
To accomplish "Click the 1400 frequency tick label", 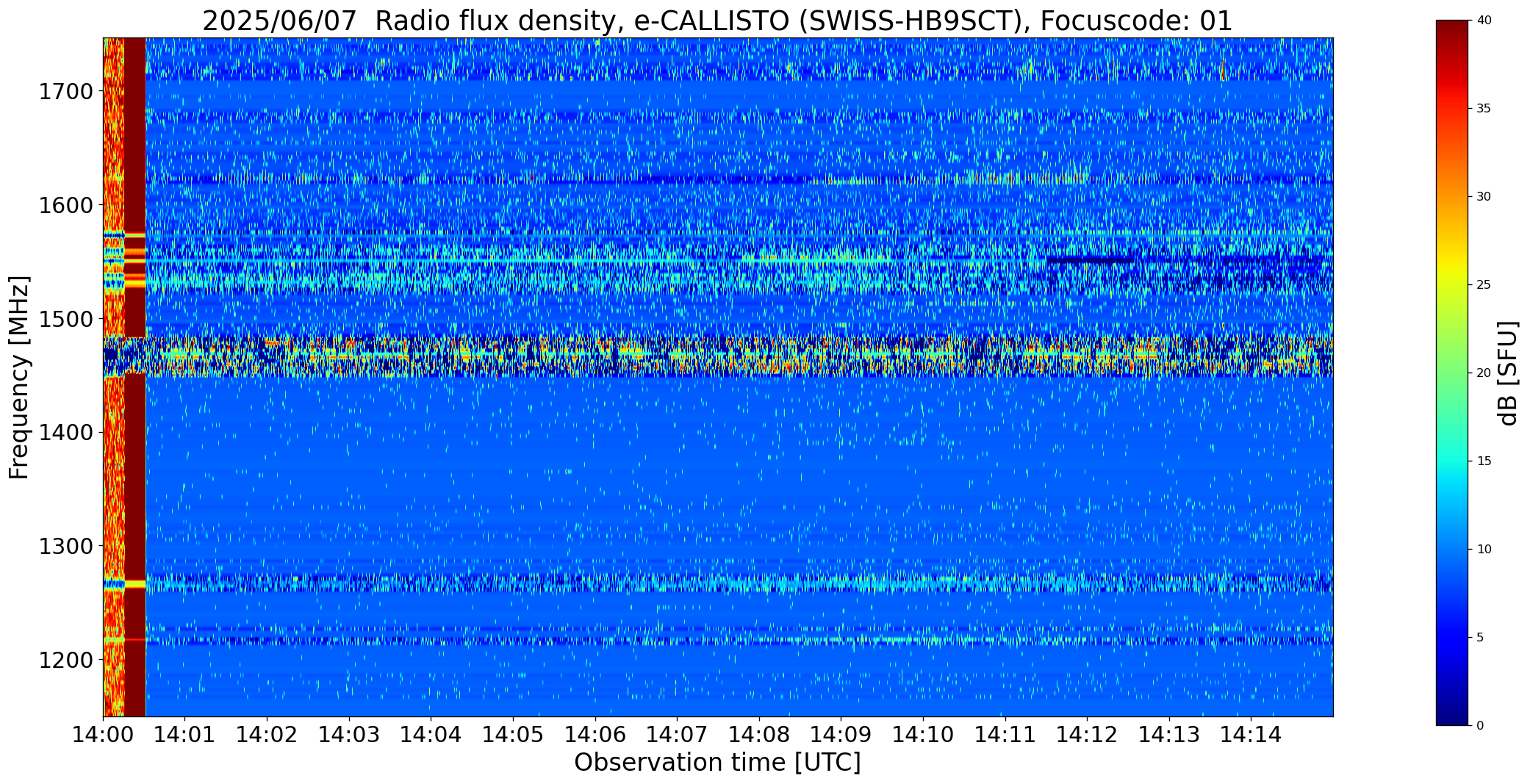I will pyautogui.click(x=65, y=433).
